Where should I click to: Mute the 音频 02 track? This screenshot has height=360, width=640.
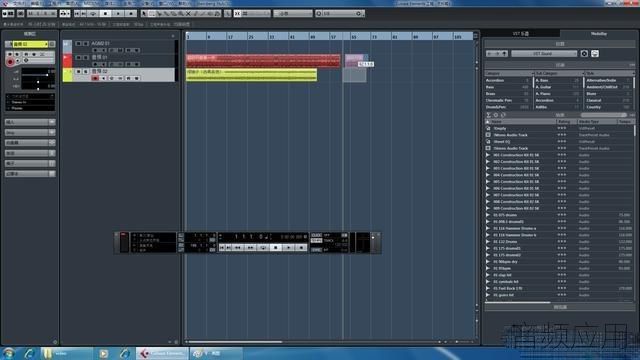pos(78,71)
